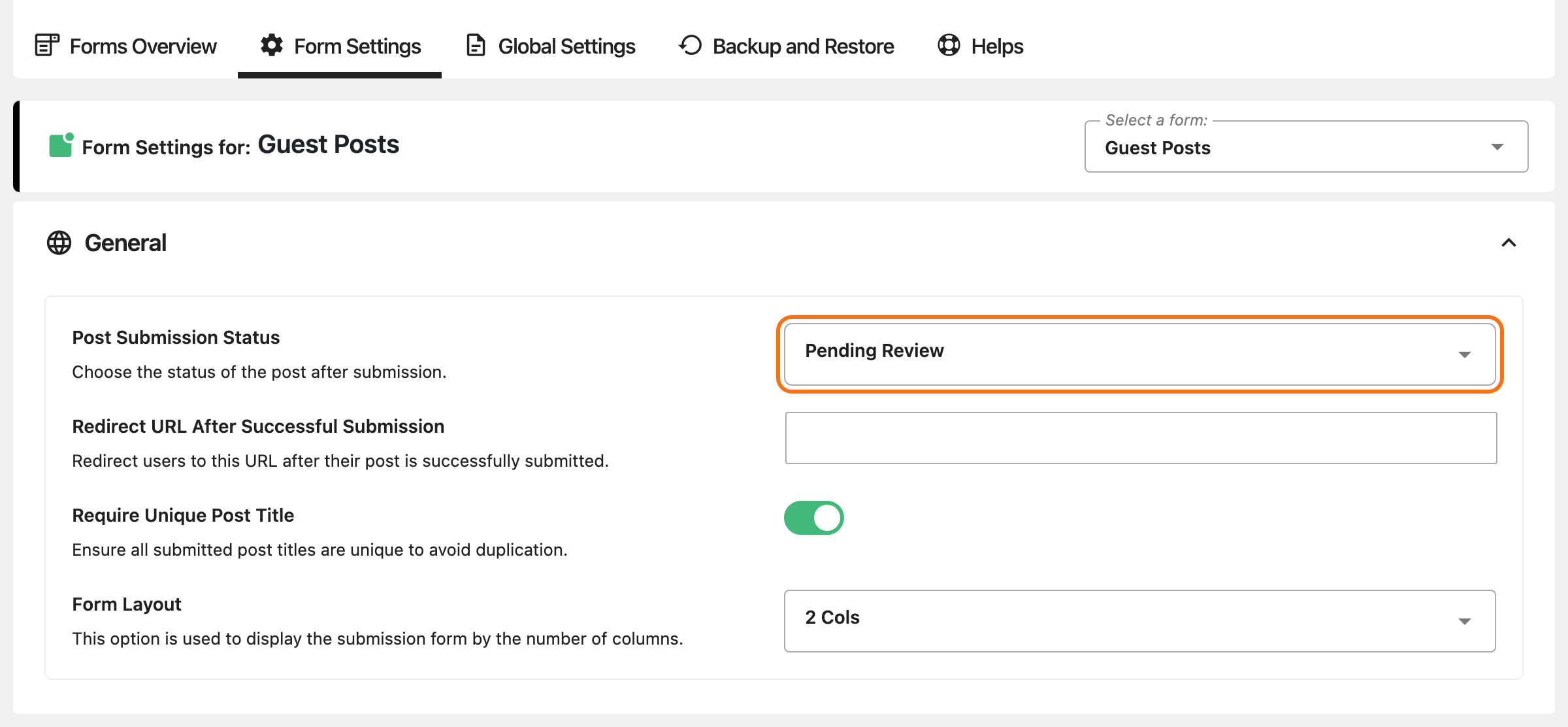Click the Redirect URL After Successful Submission label
The width and height of the screenshot is (1568, 727).
258,426
